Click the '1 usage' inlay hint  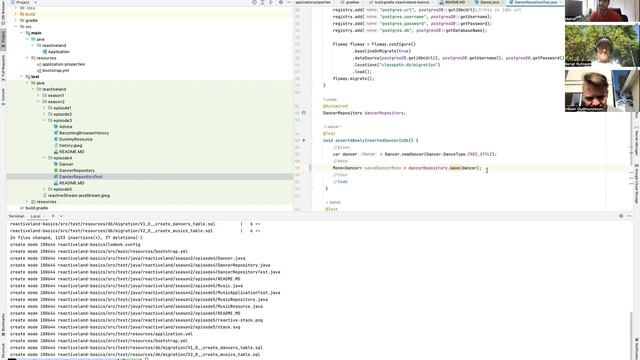330,99
